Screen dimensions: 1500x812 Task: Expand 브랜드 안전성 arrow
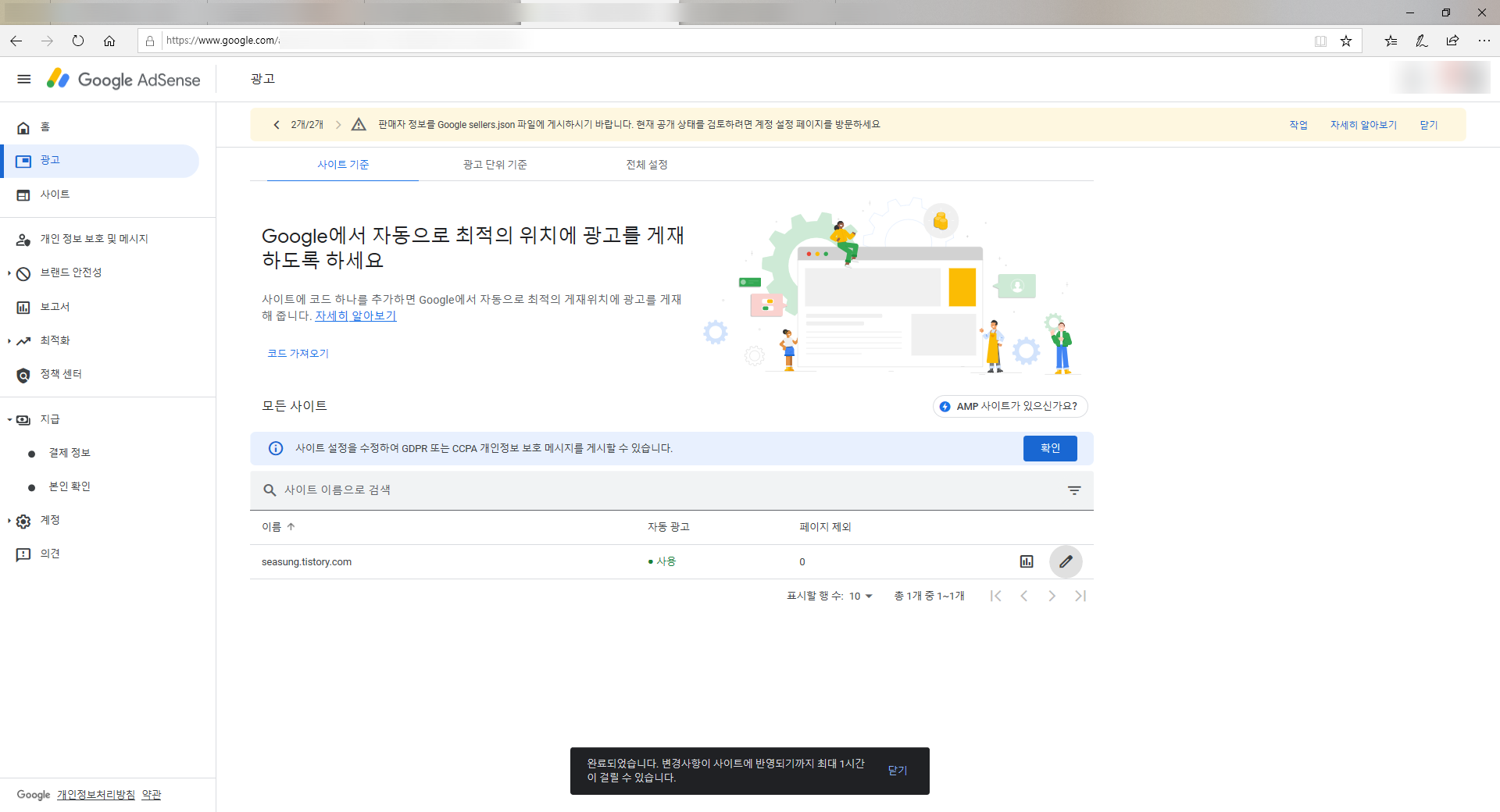pos(9,273)
